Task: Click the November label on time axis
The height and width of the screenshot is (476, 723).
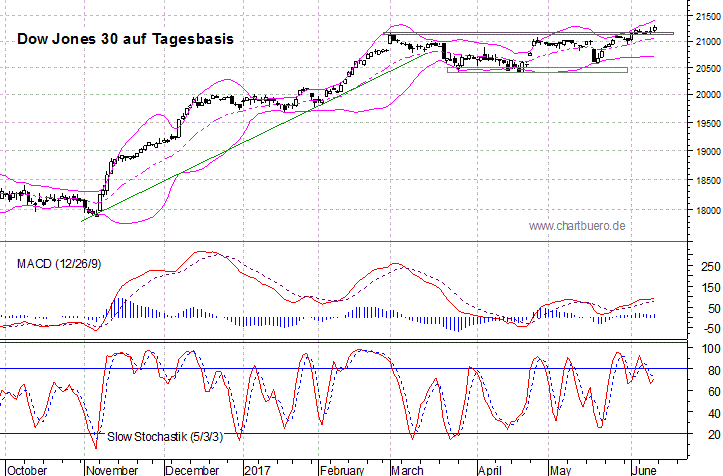Action: tap(112, 470)
